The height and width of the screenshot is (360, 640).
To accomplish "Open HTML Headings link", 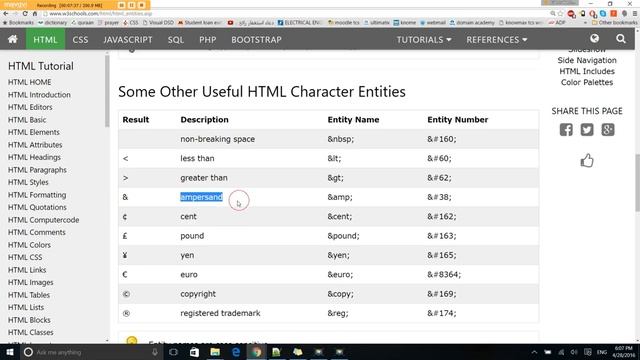I will click(34, 157).
